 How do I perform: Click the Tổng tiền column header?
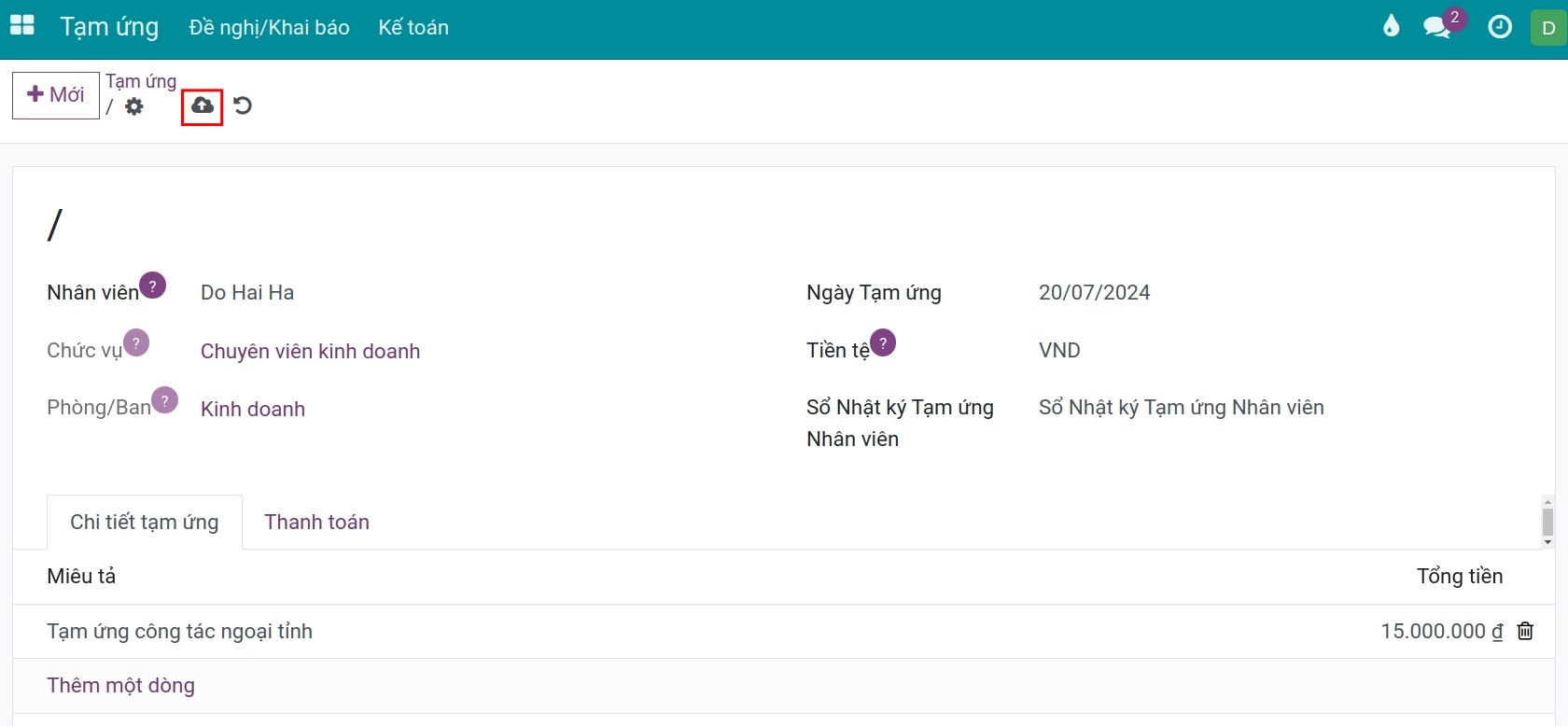[x=1460, y=576]
